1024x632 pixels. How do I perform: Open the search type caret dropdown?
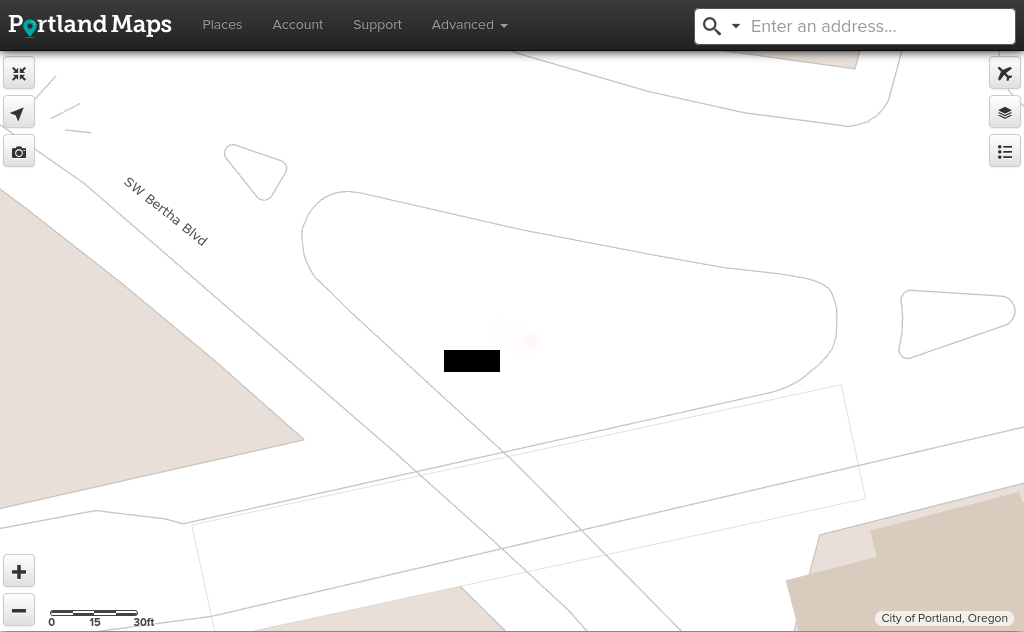click(736, 27)
